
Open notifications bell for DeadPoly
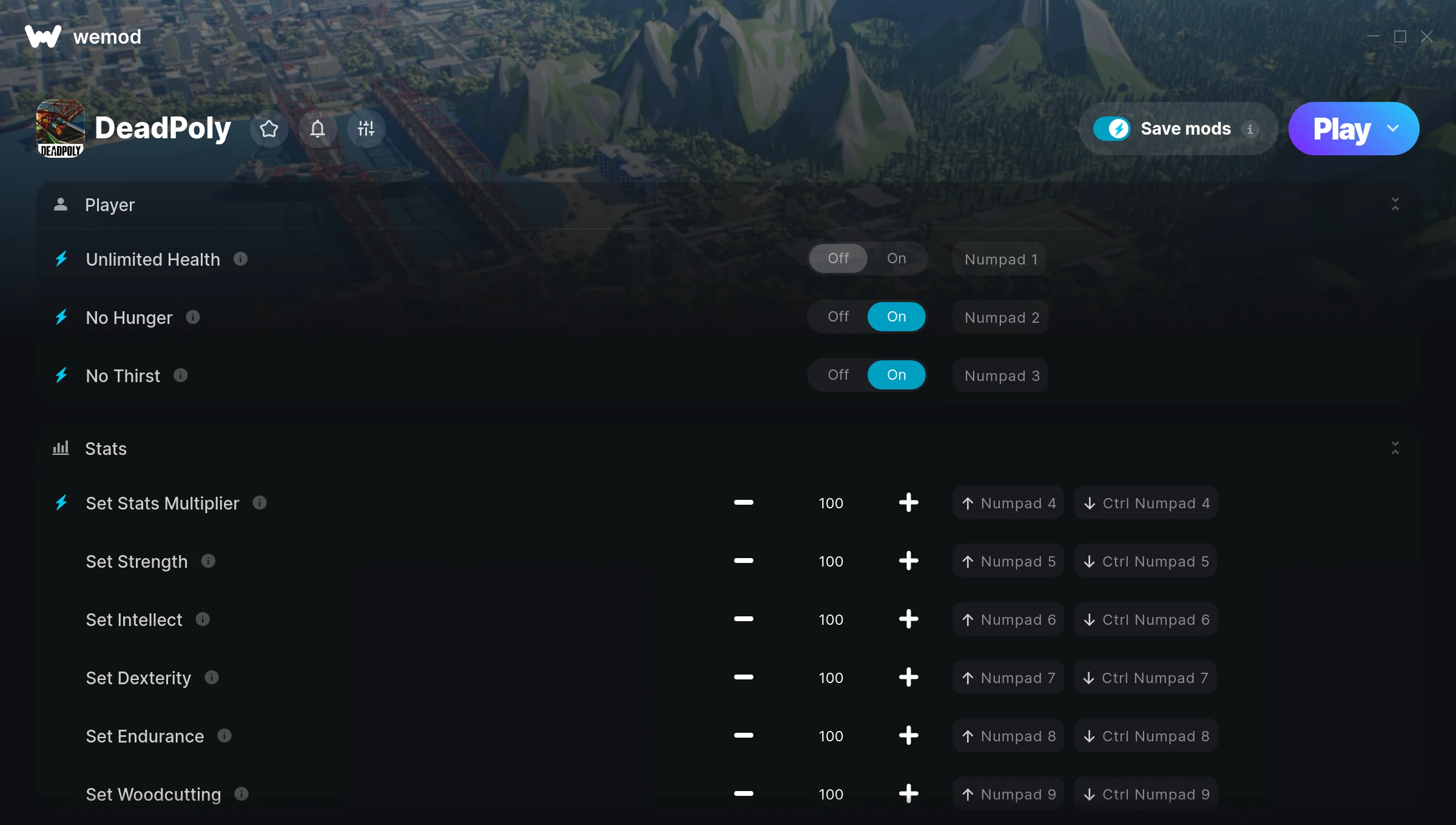(317, 129)
